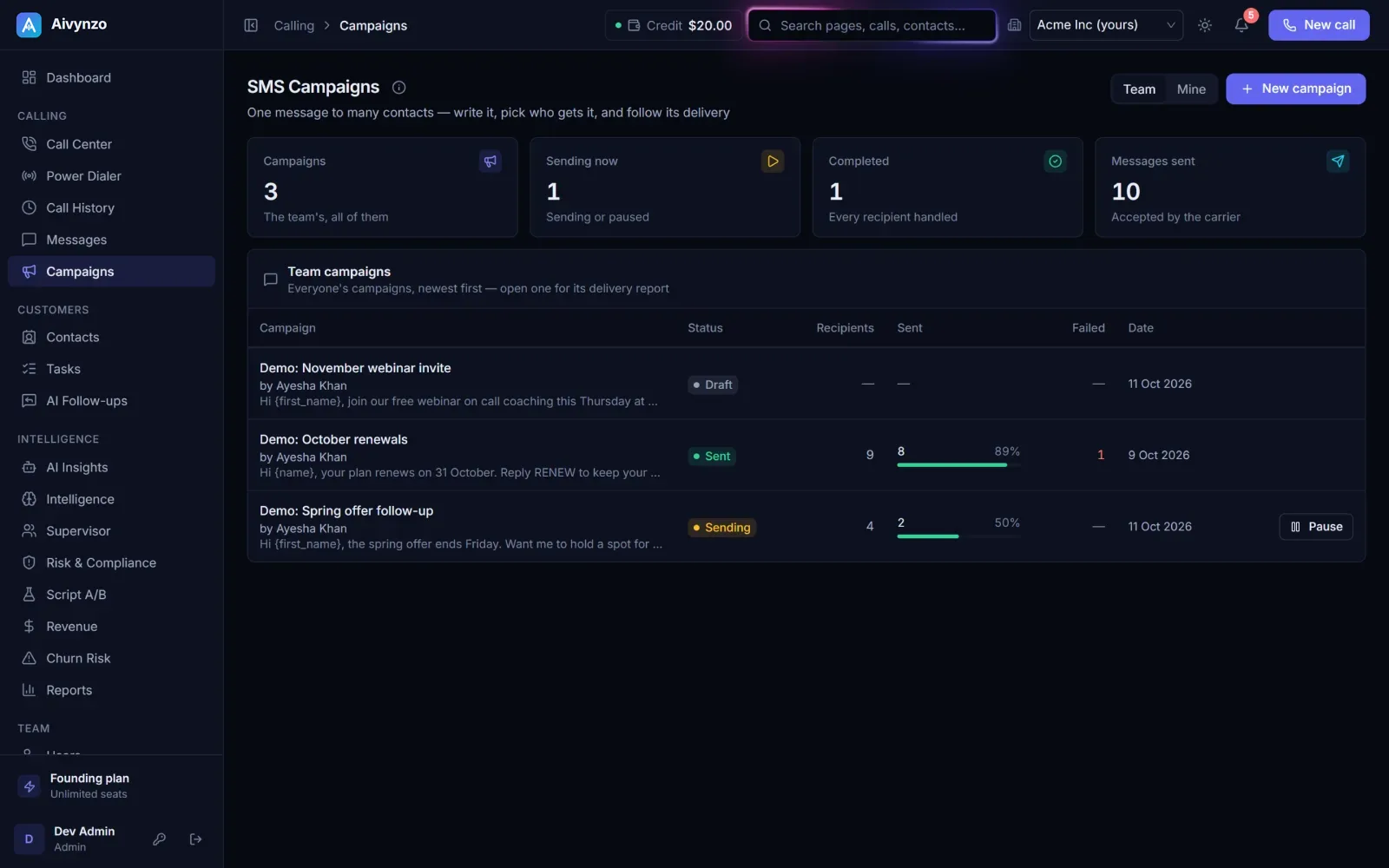
Task: Open Risk & Compliance page
Action: (111, 562)
